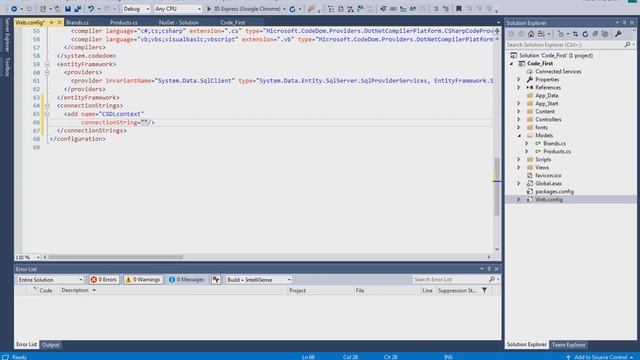This screenshot has width=640, height=360.
Task: Click the Error List search magnifier icon
Action: 492,279
